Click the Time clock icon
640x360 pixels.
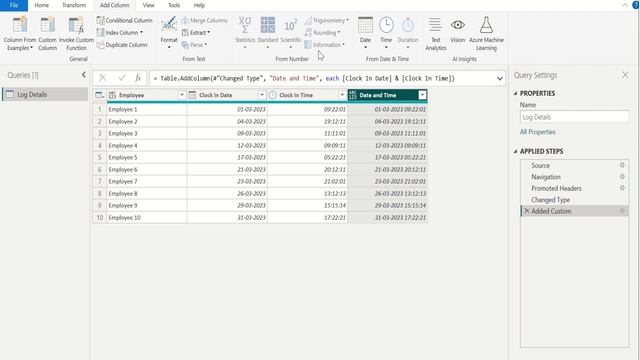386,25
